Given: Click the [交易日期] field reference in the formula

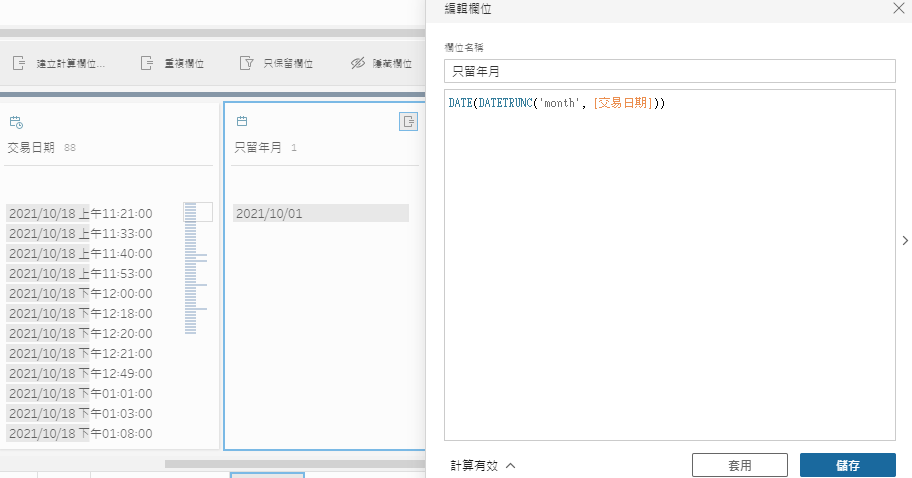Looking at the screenshot, I should (x=623, y=103).
